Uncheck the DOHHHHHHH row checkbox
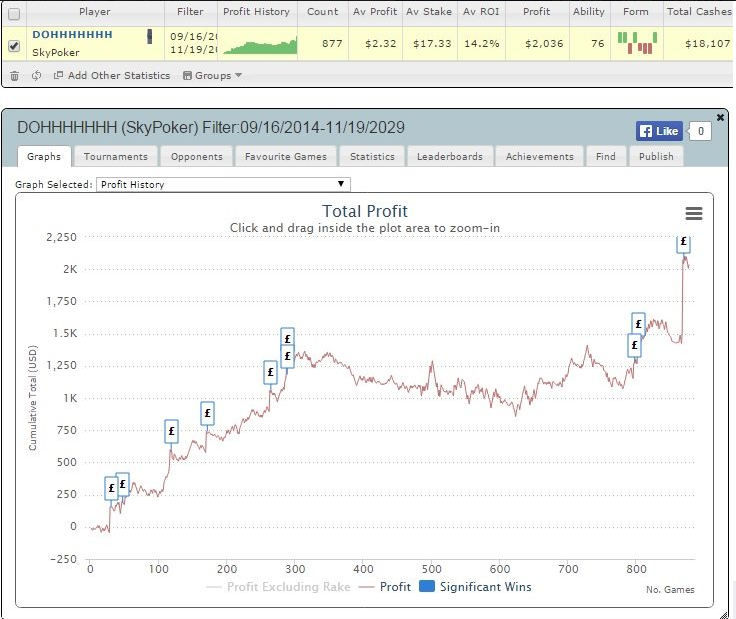This screenshot has height=619, width=736. [x=14, y=46]
